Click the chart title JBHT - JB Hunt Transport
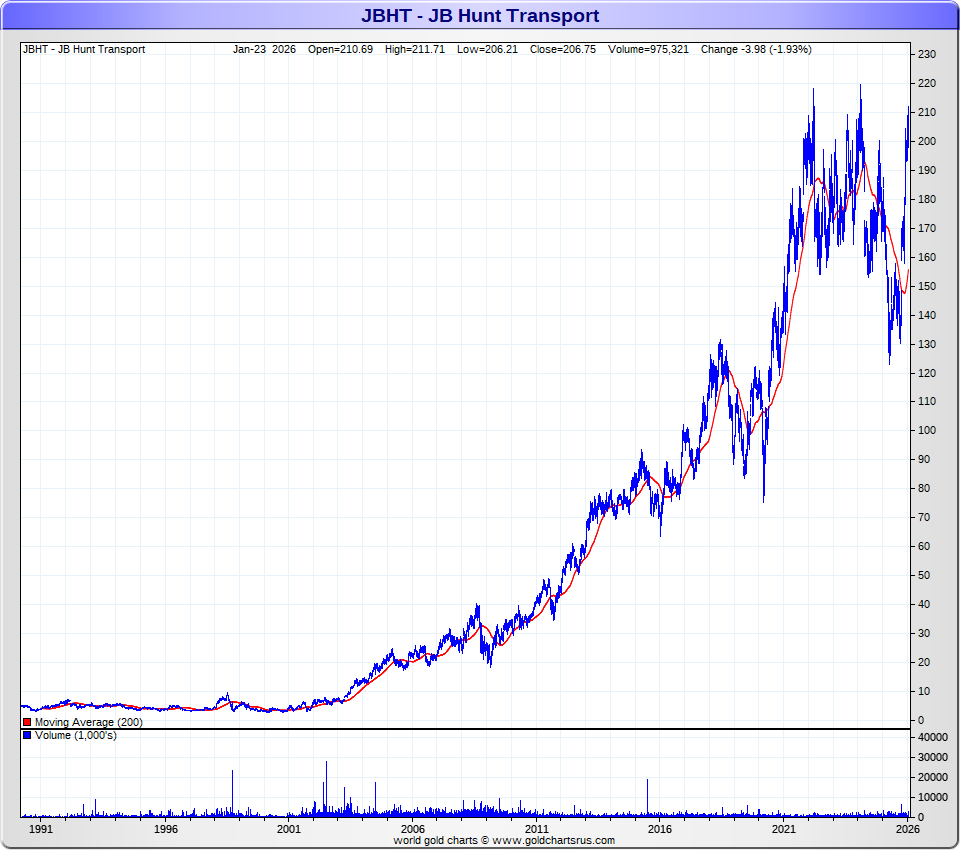The height and width of the screenshot is (850, 960). (480, 16)
